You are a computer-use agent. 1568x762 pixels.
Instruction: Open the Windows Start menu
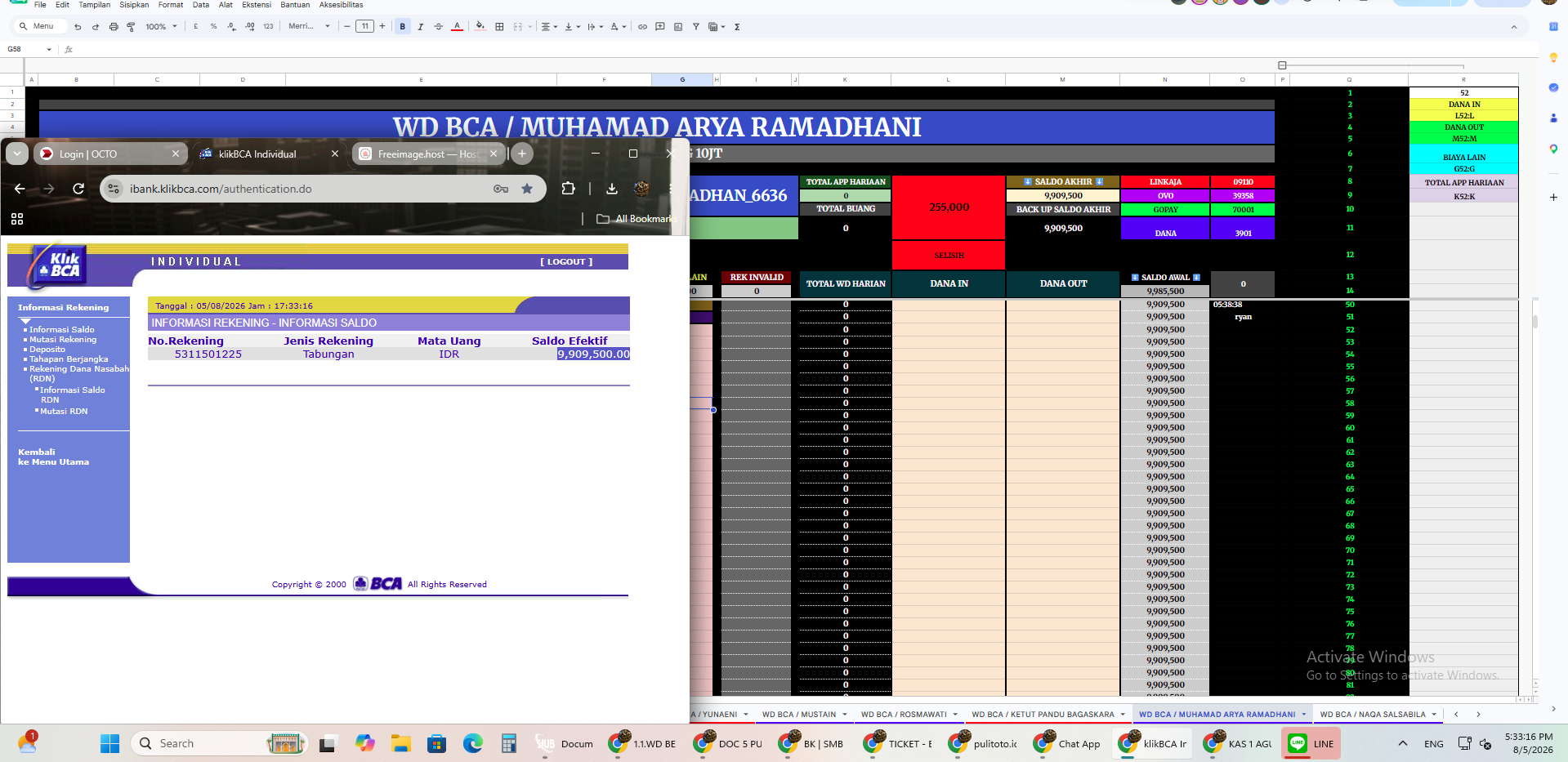(110, 743)
